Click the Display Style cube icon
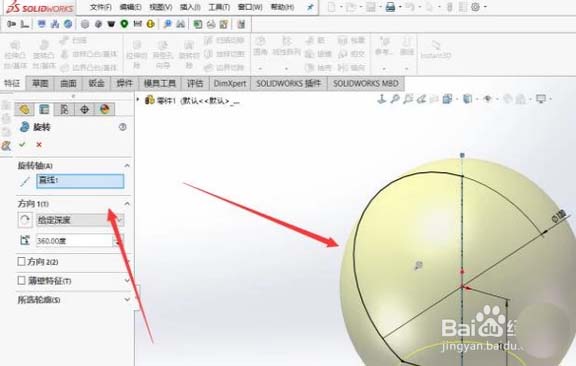The width and height of the screenshot is (576, 366). [467, 98]
